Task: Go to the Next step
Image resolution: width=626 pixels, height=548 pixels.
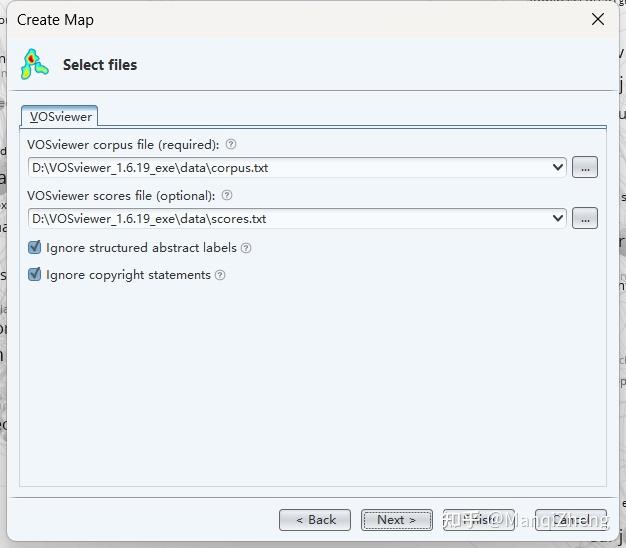Action: coord(396,520)
